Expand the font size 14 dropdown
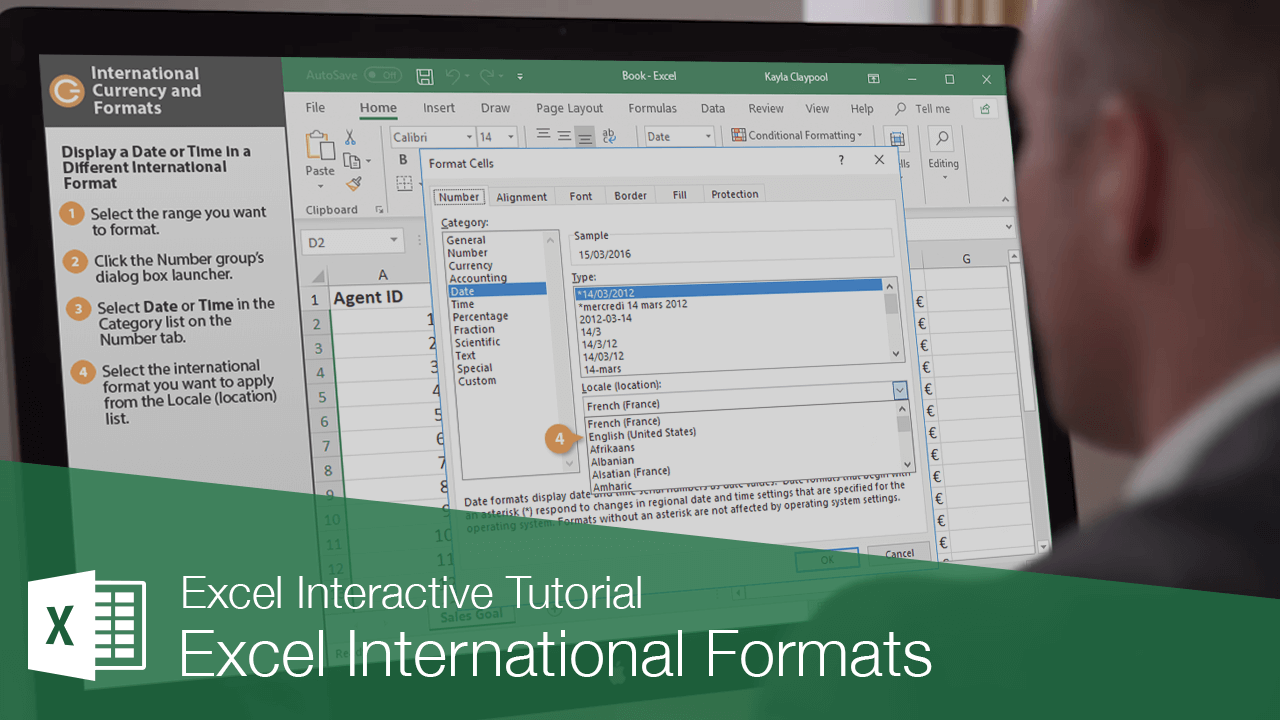 pos(511,137)
